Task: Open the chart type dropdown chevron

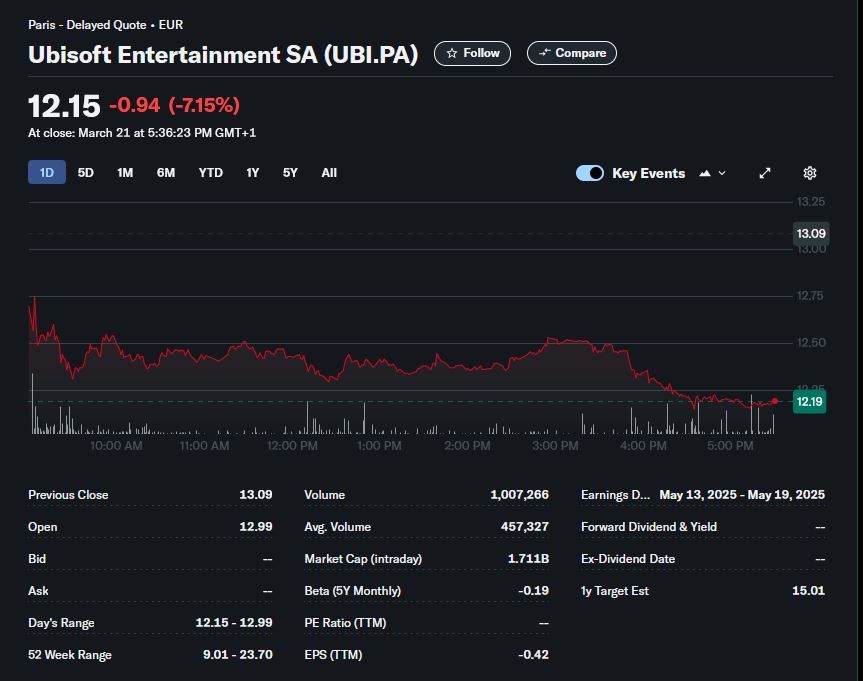Action: pos(722,173)
